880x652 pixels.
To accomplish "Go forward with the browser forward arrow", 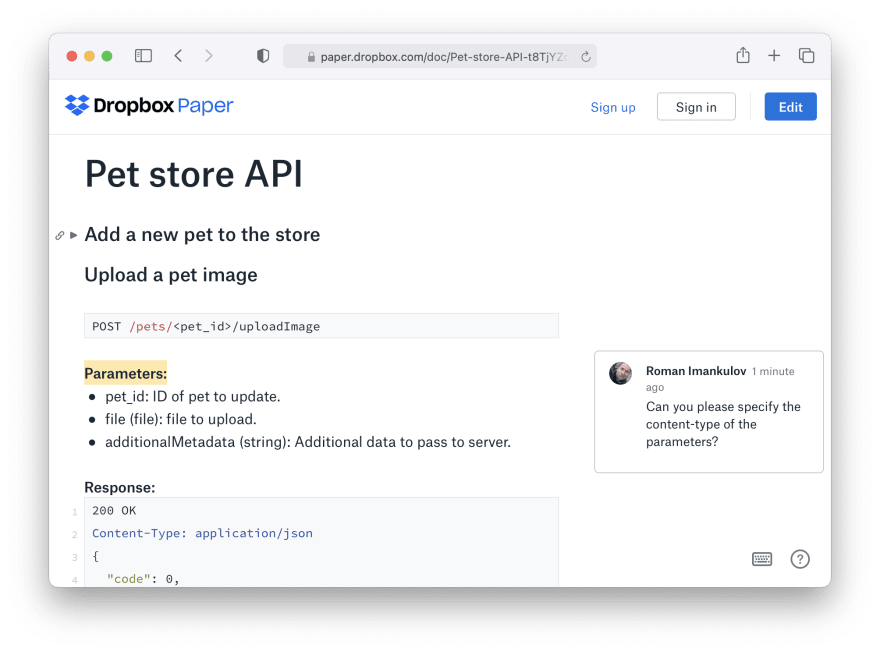I will (209, 56).
